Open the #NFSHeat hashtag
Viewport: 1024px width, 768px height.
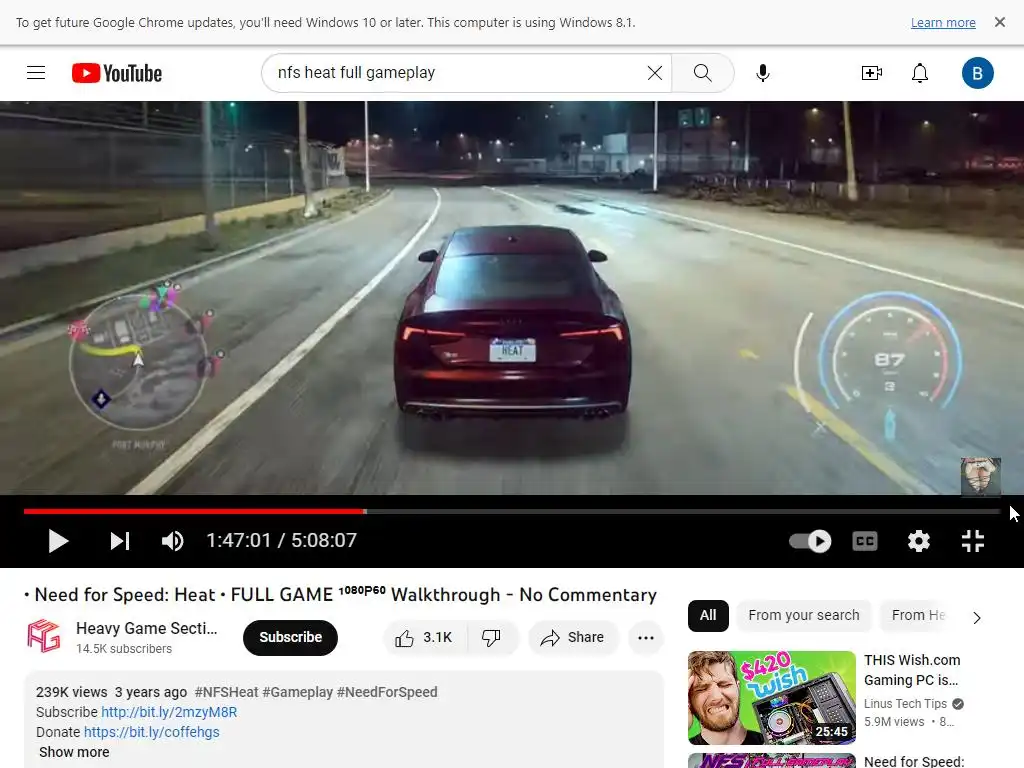point(227,692)
